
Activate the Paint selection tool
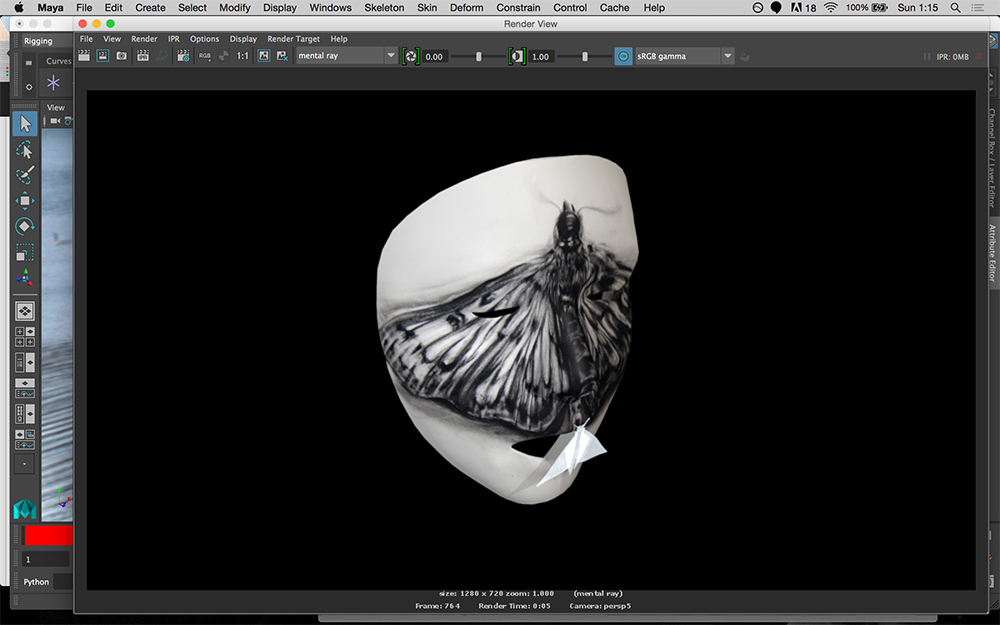coord(25,175)
